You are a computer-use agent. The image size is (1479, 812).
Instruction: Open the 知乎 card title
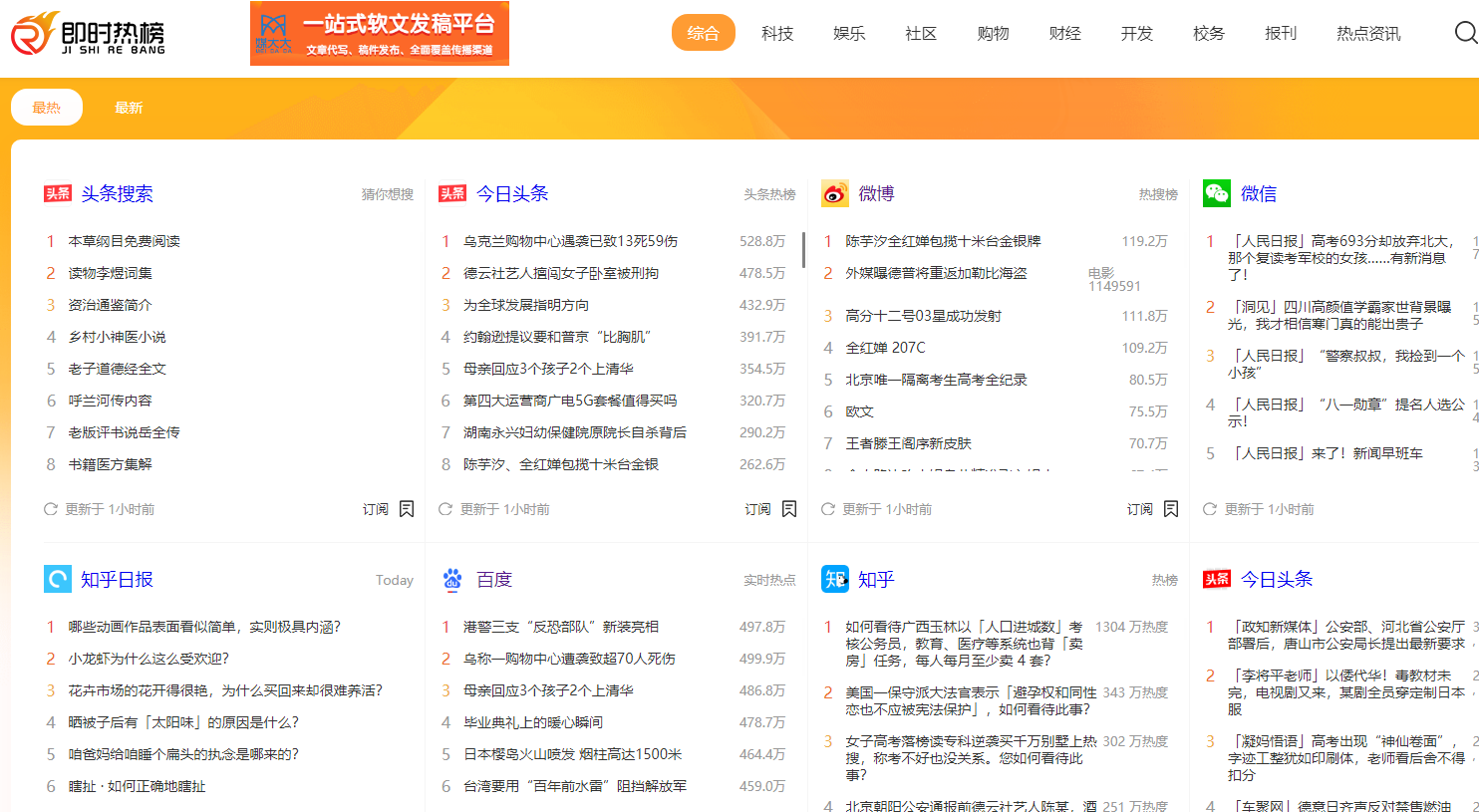pos(877,579)
